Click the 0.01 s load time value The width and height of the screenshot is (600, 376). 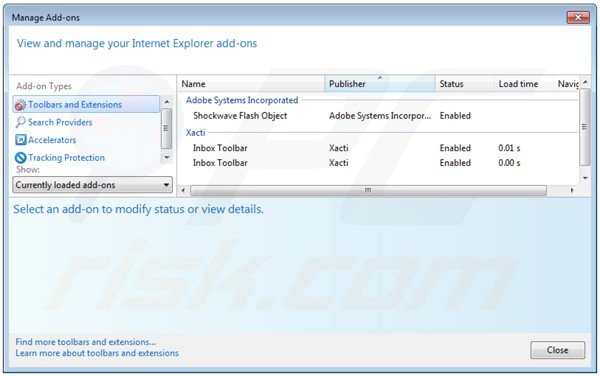pyautogui.click(x=509, y=148)
